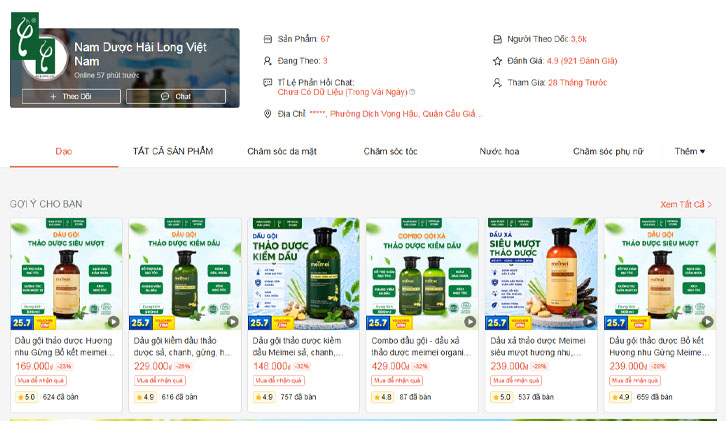
Task: Click Mua để nhận quà under 429.000 price
Action: pos(397,380)
